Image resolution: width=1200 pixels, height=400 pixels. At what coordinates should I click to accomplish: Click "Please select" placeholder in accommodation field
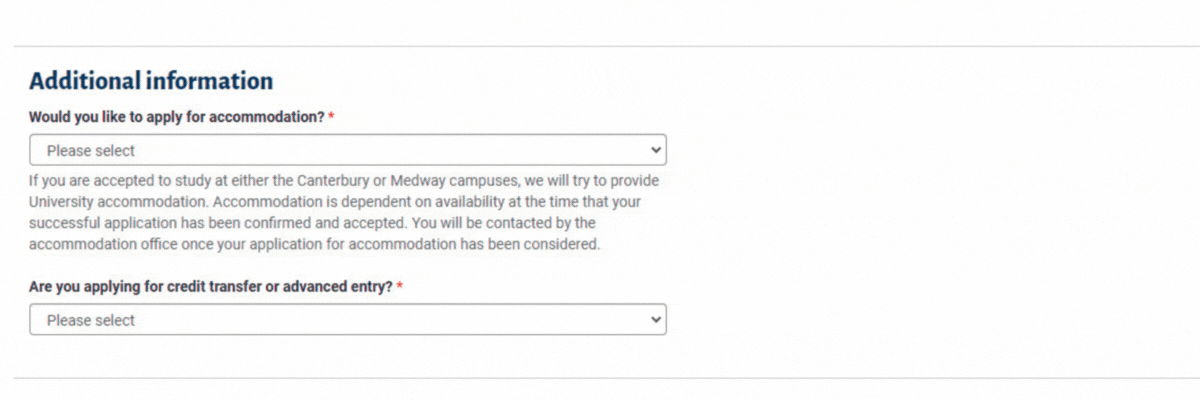(x=91, y=151)
